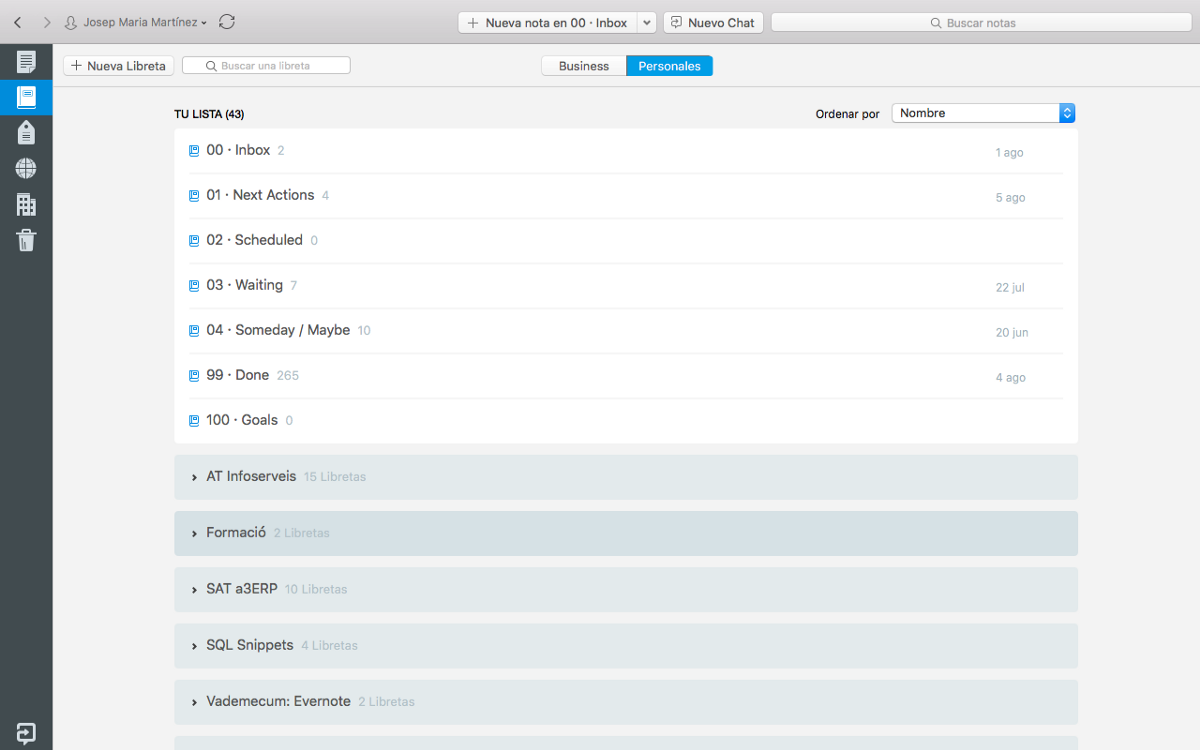
Task: Click the Nueva Libreta button
Action: pos(118,65)
